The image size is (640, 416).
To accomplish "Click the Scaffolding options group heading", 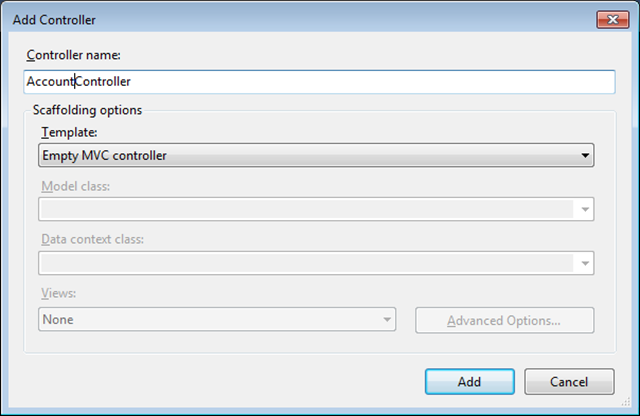I will click(x=88, y=110).
